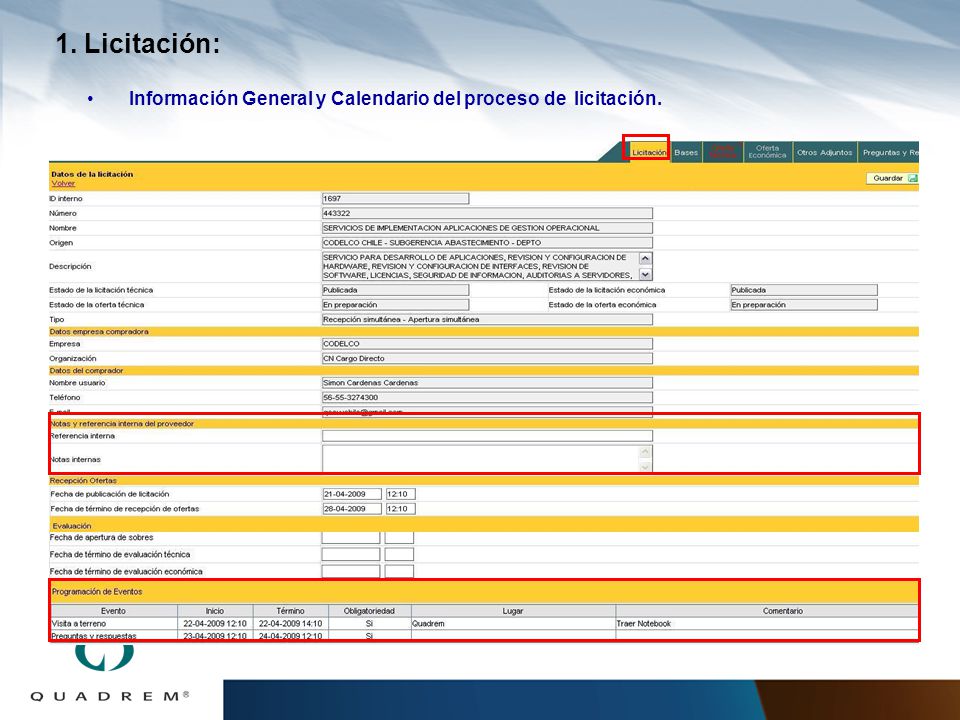Click the término de evaluación técnica time box

399,555
